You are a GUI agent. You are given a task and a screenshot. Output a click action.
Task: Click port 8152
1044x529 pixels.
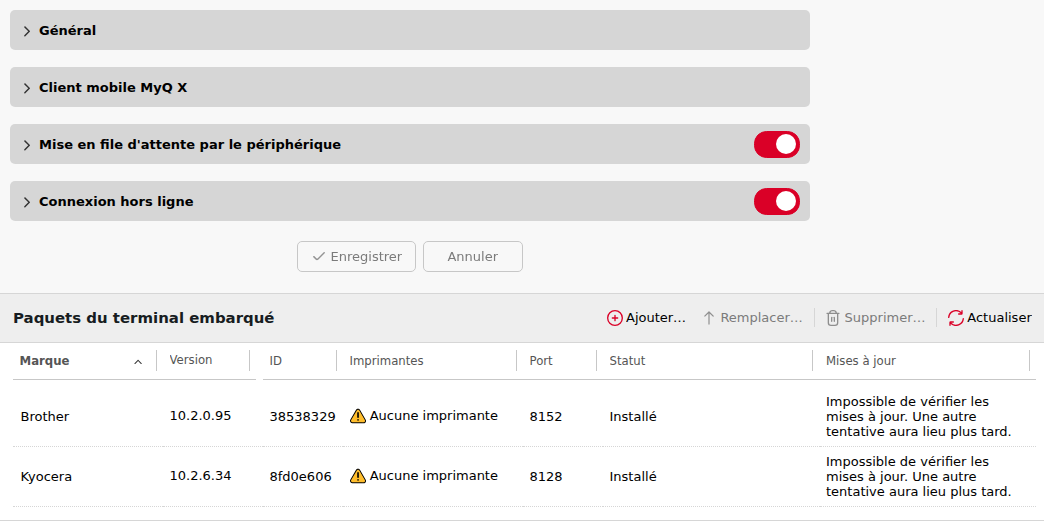pyautogui.click(x=546, y=417)
